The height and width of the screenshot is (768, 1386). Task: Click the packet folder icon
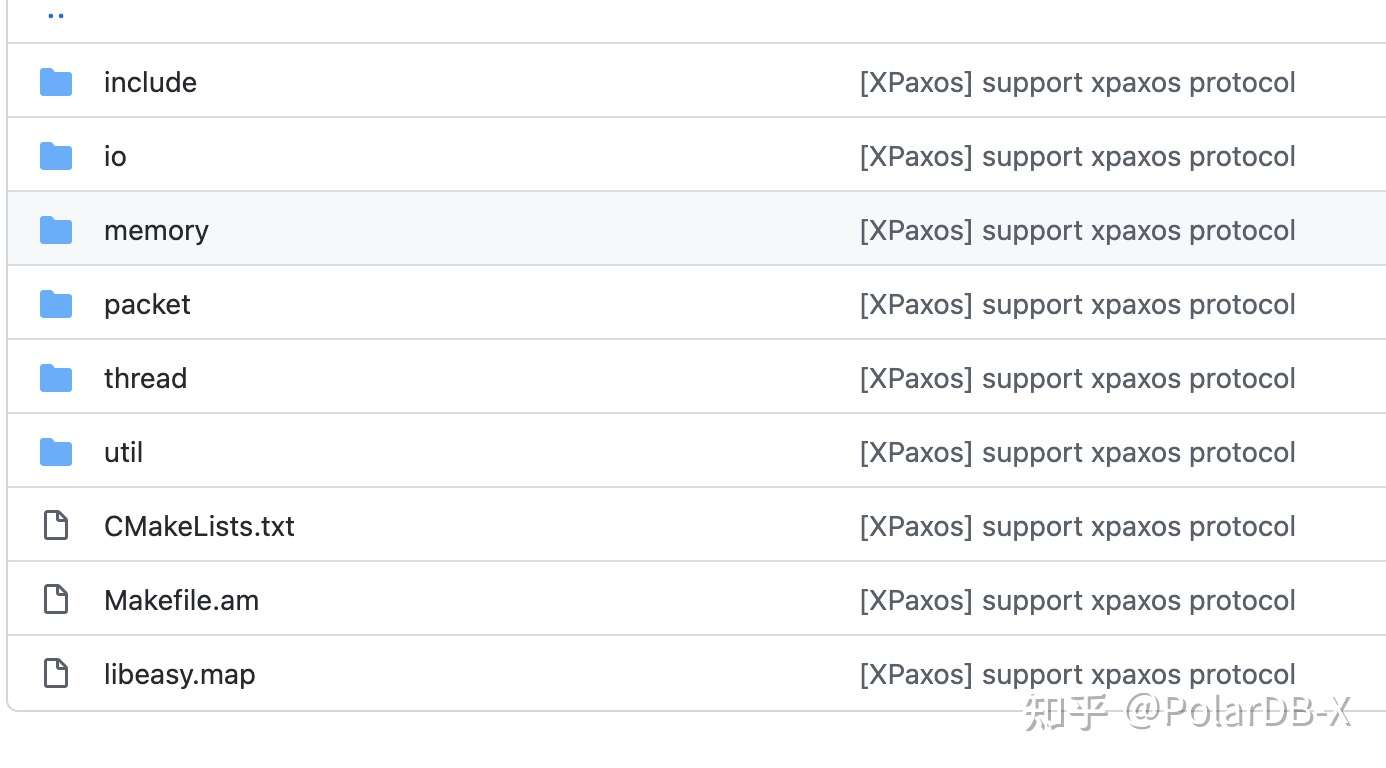coord(56,304)
